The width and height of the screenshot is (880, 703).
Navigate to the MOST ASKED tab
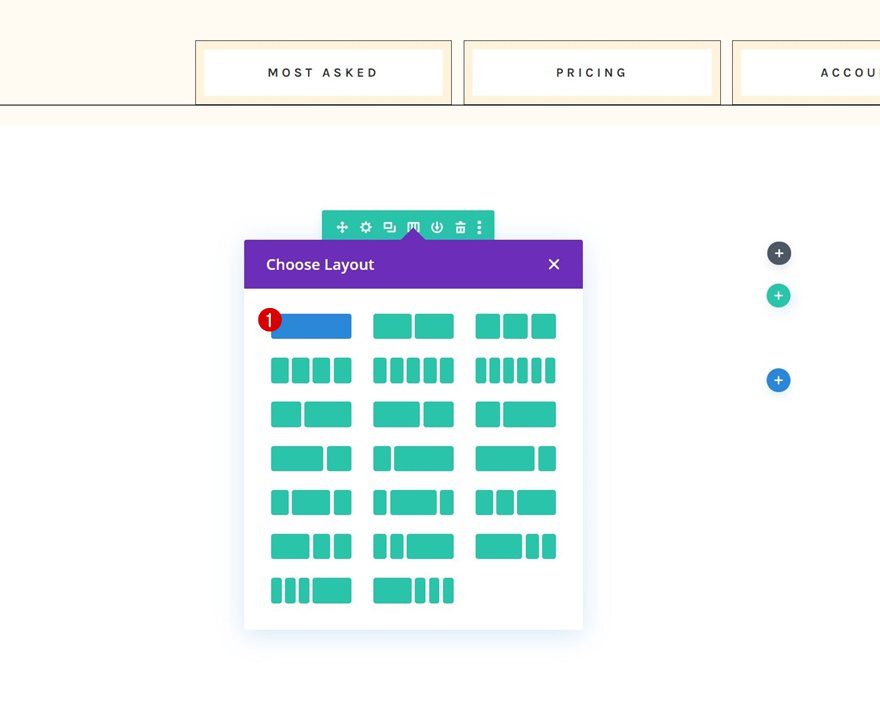(322, 72)
